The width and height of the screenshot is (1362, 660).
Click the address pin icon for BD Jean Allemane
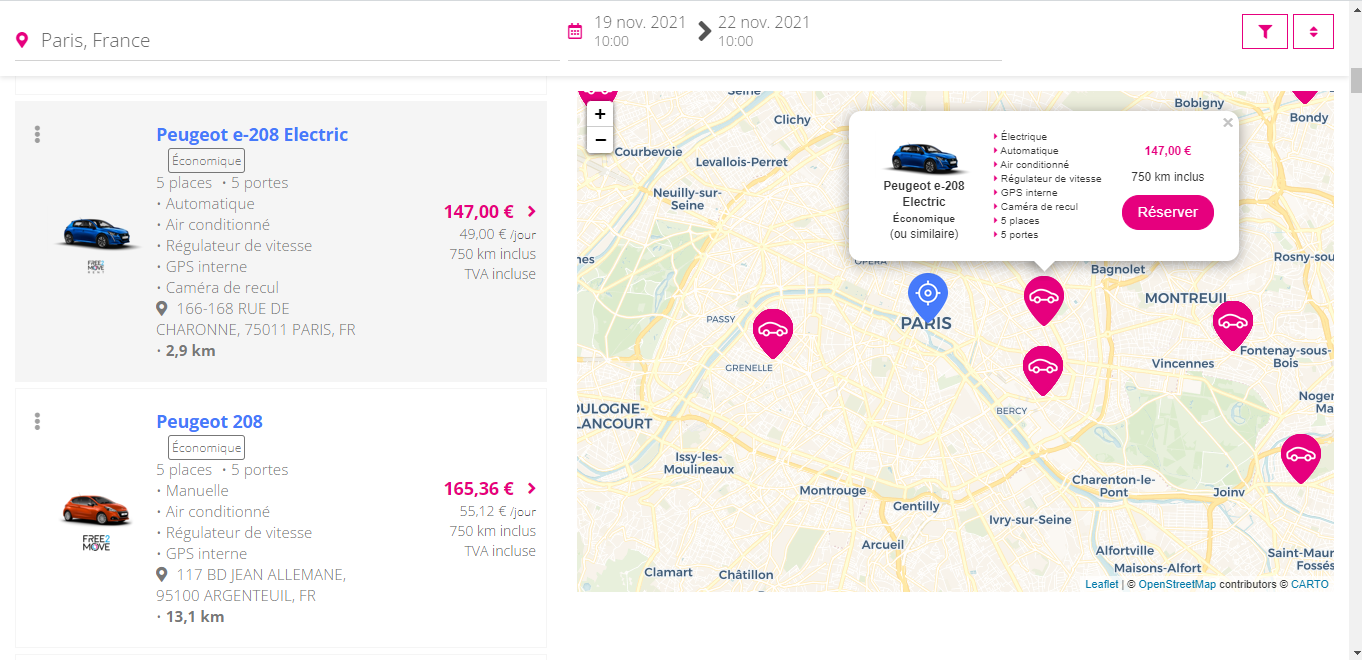tap(162, 574)
